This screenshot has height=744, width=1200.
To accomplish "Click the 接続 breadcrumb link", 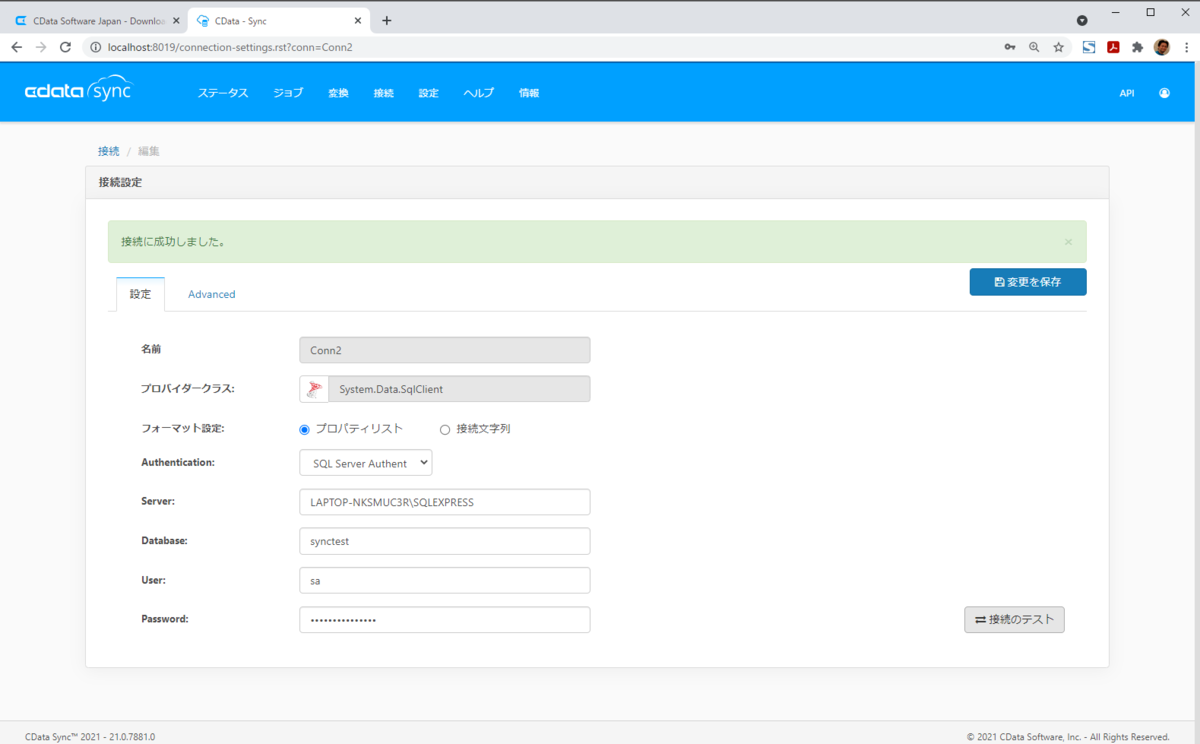I will point(108,151).
